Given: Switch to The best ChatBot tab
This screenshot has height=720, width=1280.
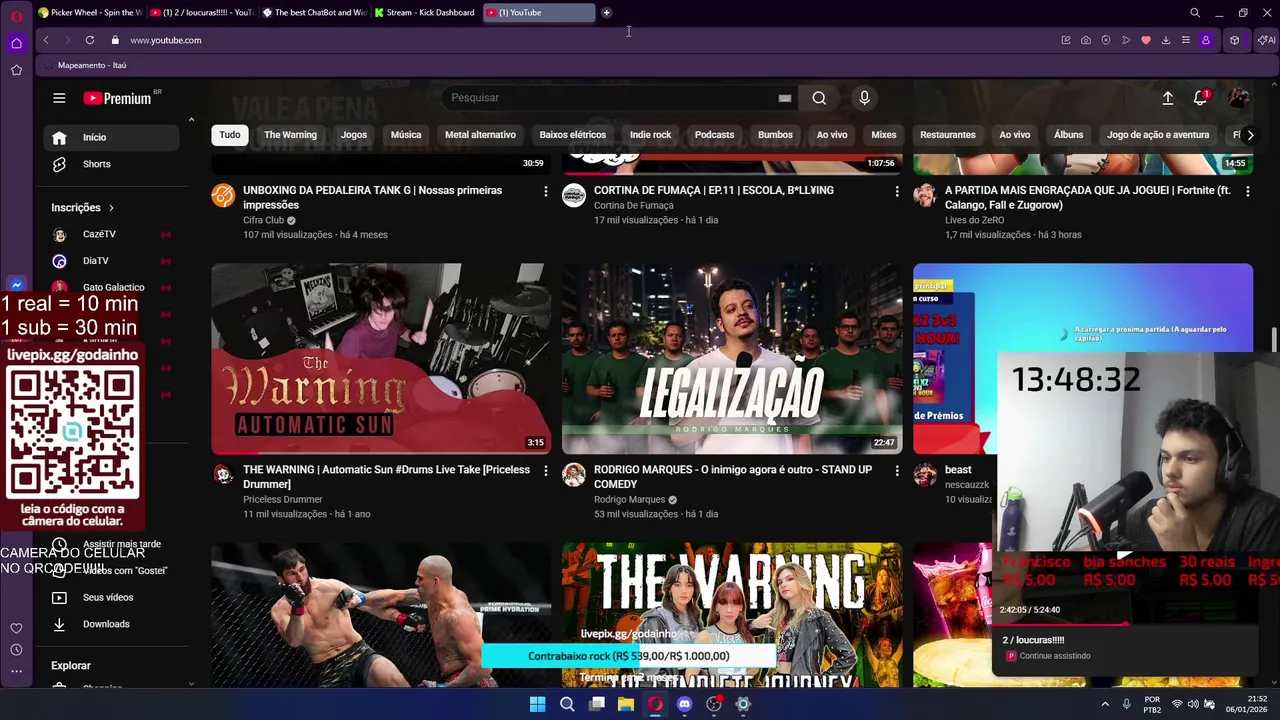Looking at the screenshot, I should (x=313, y=13).
